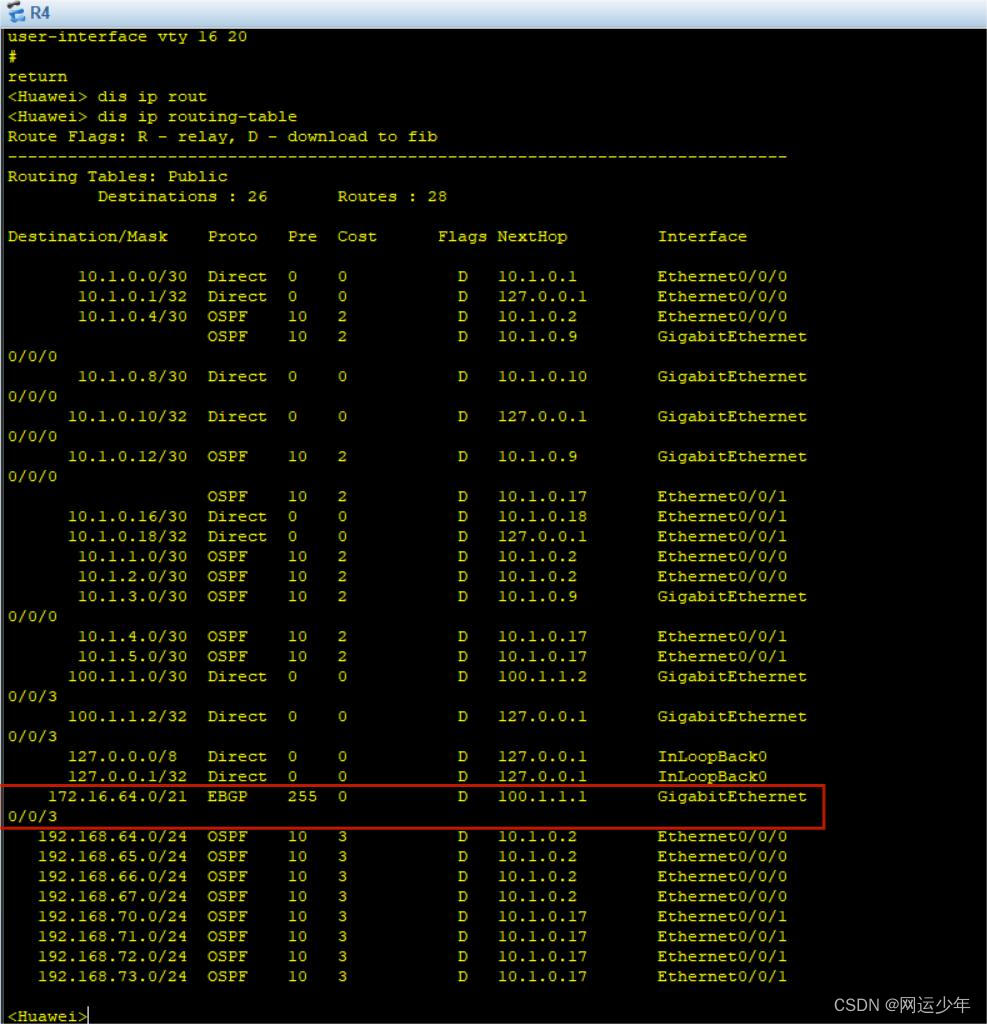The height and width of the screenshot is (1024, 987).
Task: Click the "Routing Tables: Public" heading
Action: tap(118, 177)
